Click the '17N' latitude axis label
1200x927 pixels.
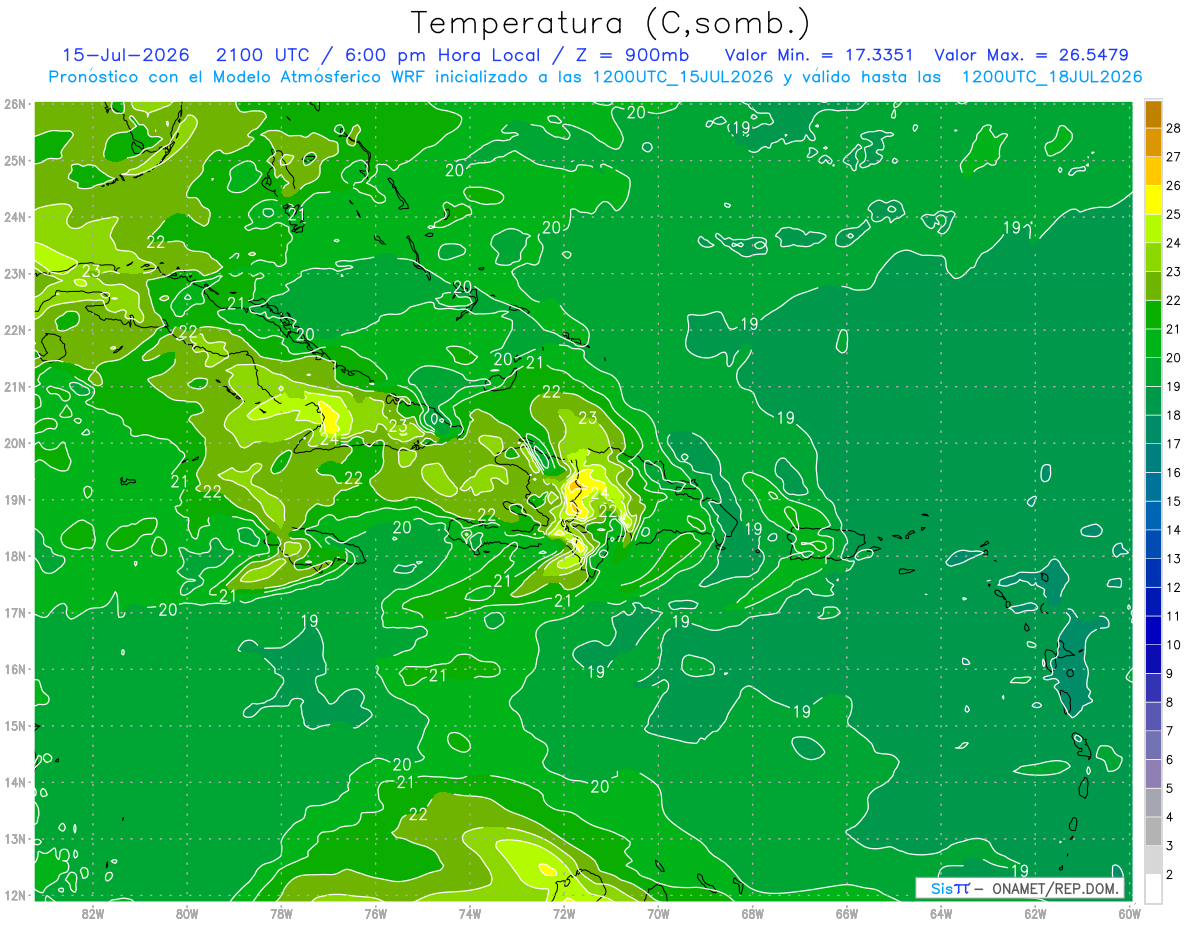point(15,612)
